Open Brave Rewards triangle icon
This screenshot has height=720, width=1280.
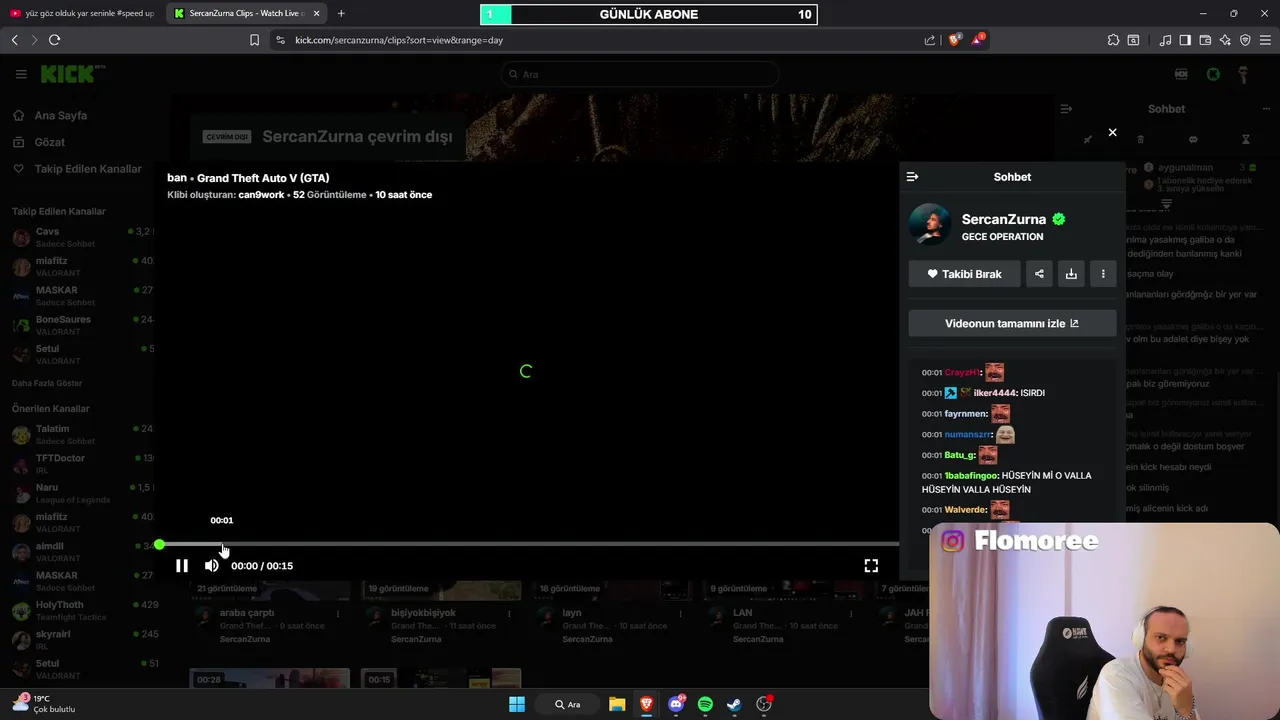click(978, 40)
